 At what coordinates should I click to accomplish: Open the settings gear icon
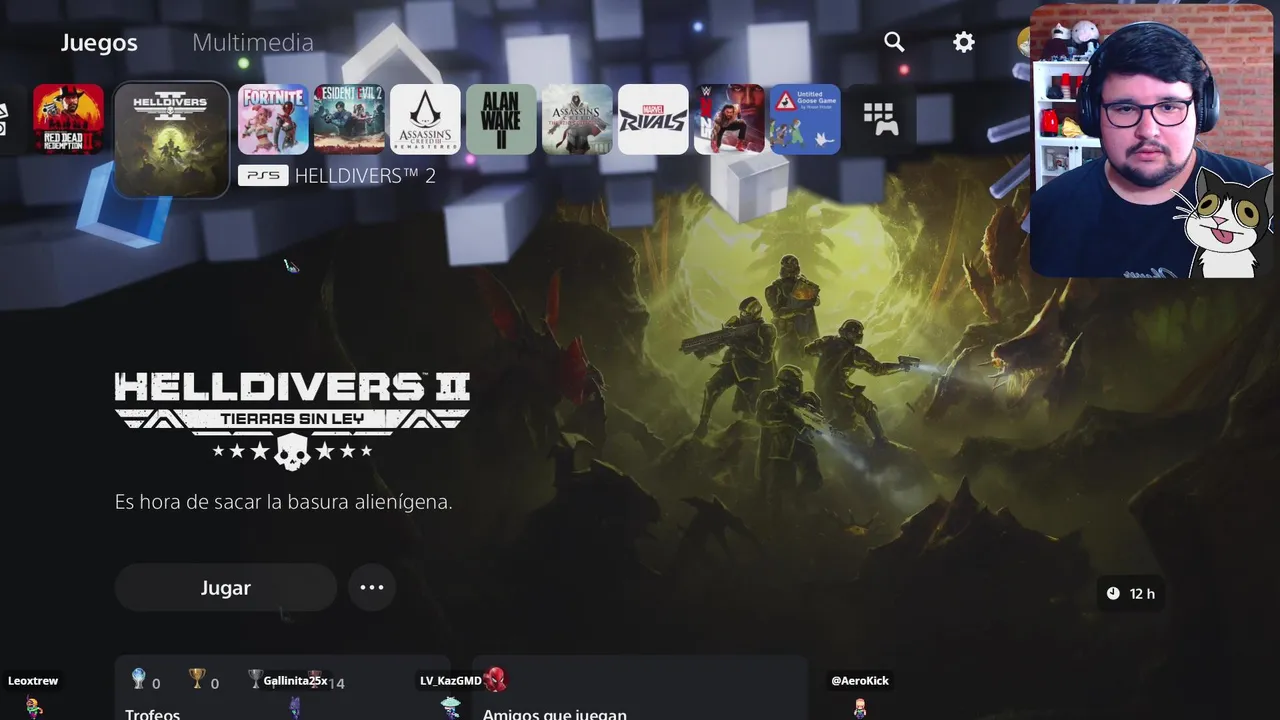click(964, 42)
